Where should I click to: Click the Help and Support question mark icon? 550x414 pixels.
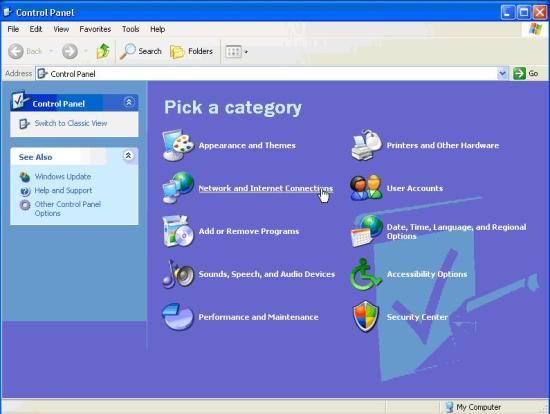tap(25, 191)
